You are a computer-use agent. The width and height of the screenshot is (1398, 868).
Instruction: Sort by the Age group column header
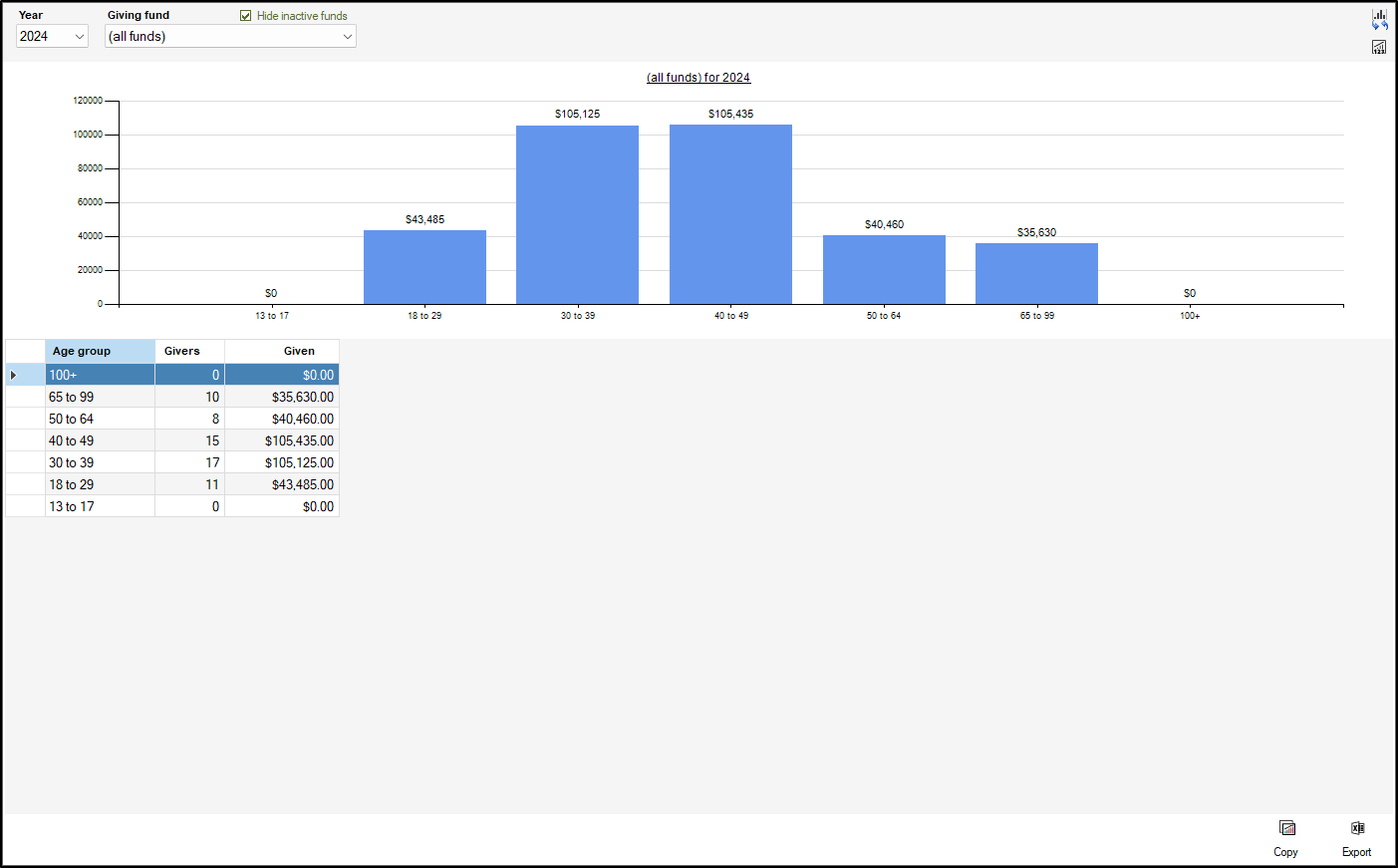(100, 351)
